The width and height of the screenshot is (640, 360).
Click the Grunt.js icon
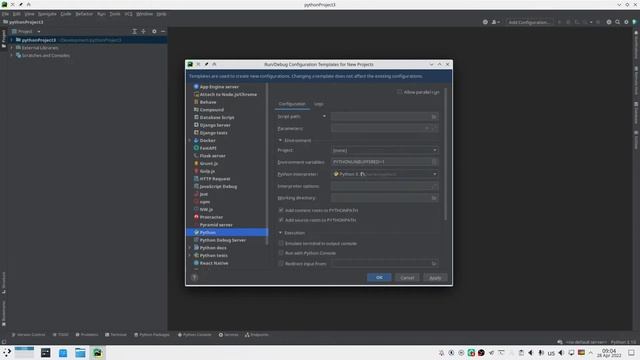click(196, 163)
